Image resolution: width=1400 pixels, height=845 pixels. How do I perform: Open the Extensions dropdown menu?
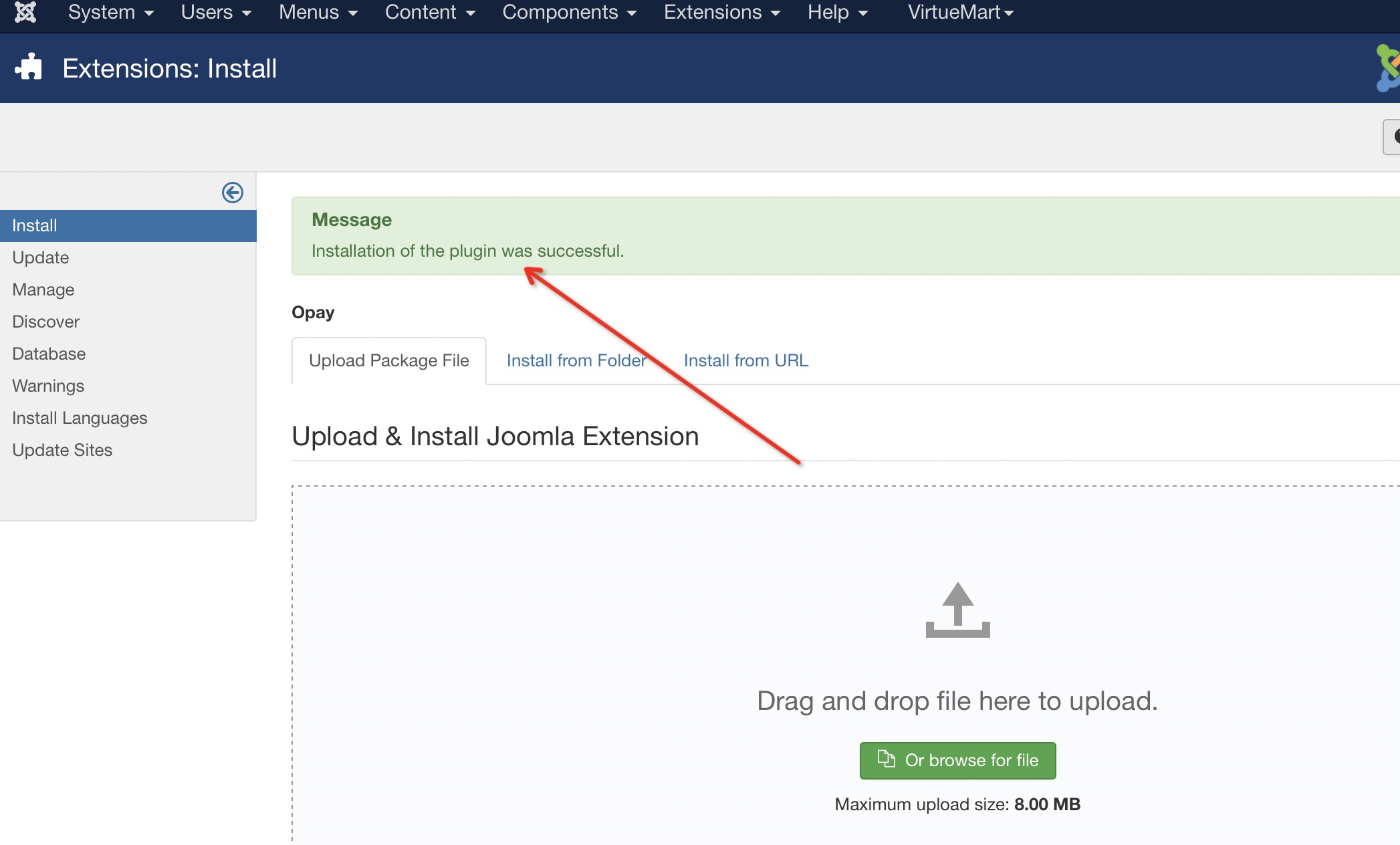(x=722, y=12)
